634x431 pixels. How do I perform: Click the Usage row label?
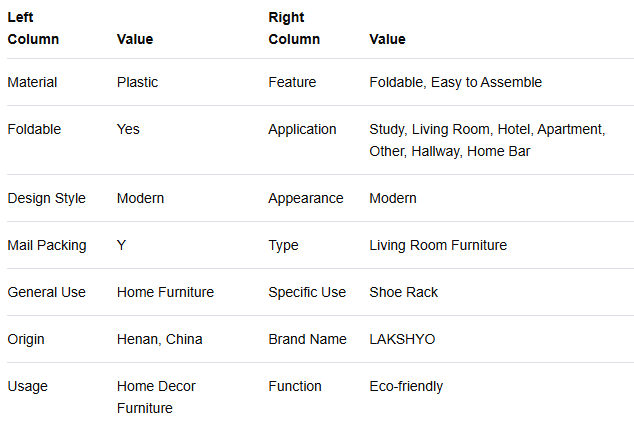pyautogui.click(x=27, y=386)
